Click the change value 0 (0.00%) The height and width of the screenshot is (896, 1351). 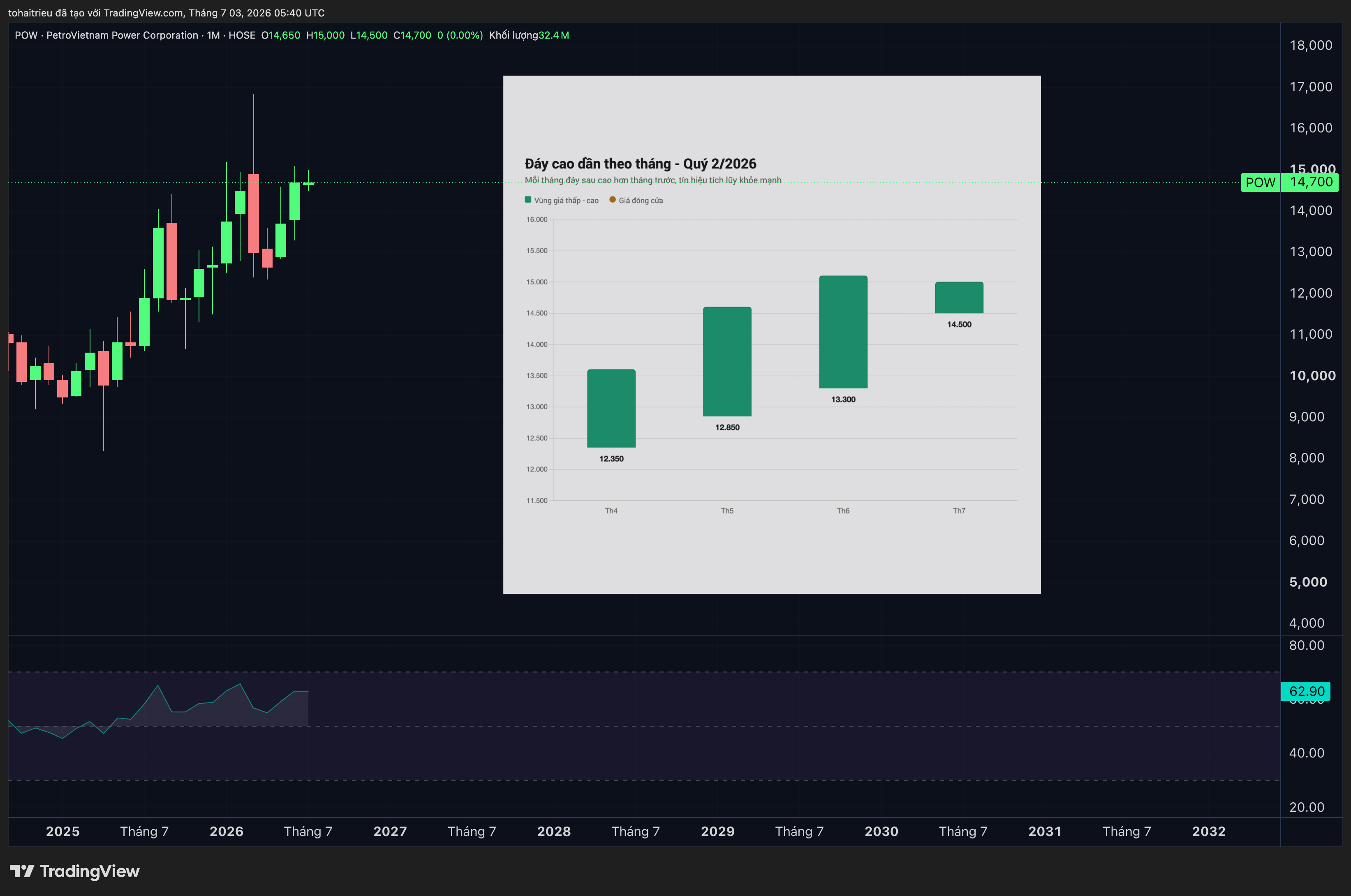[x=460, y=35]
